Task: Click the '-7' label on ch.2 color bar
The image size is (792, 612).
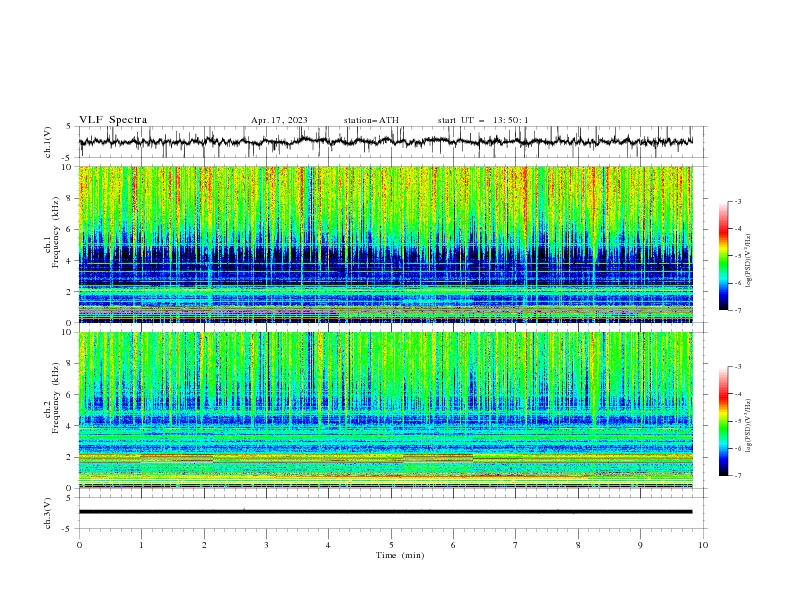Action: pos(737,476)
